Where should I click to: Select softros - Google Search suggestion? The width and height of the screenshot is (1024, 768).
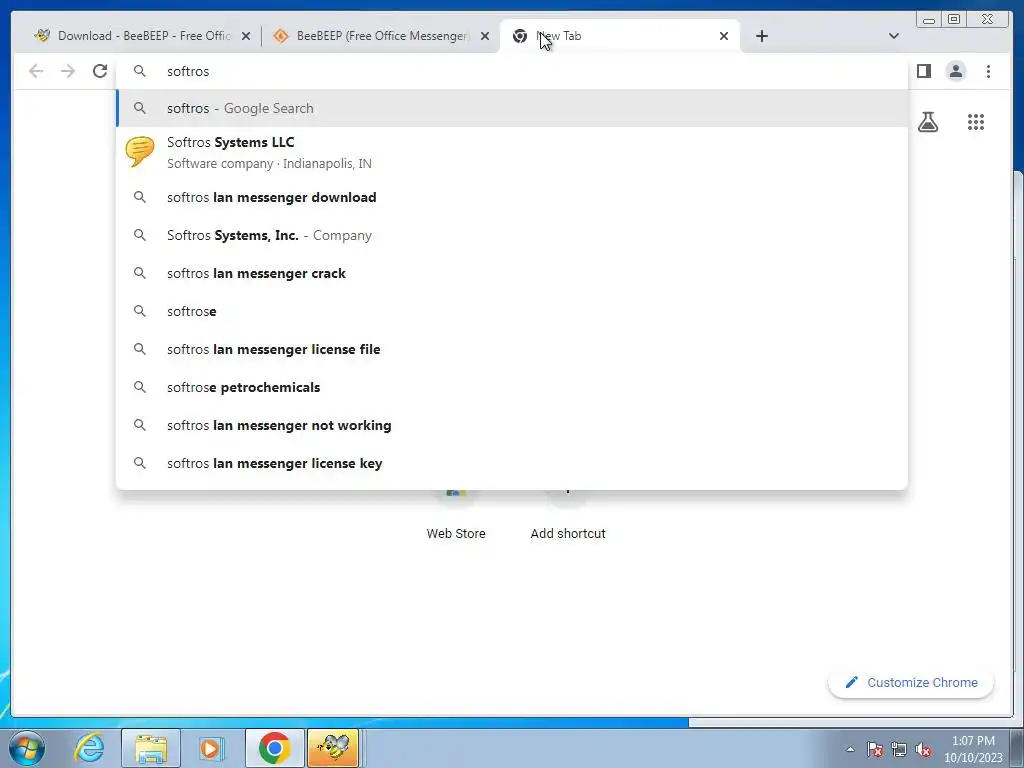[x=512, y=108]
